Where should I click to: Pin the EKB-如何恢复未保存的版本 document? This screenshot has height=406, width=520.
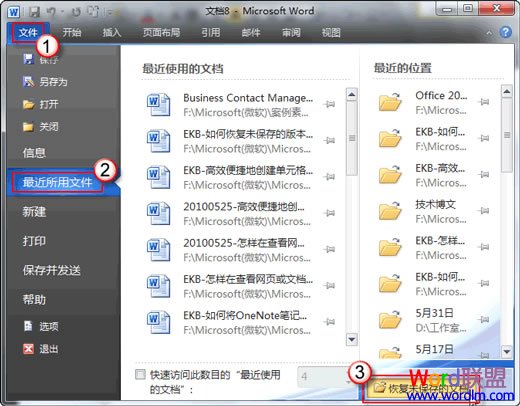point(329,140)
